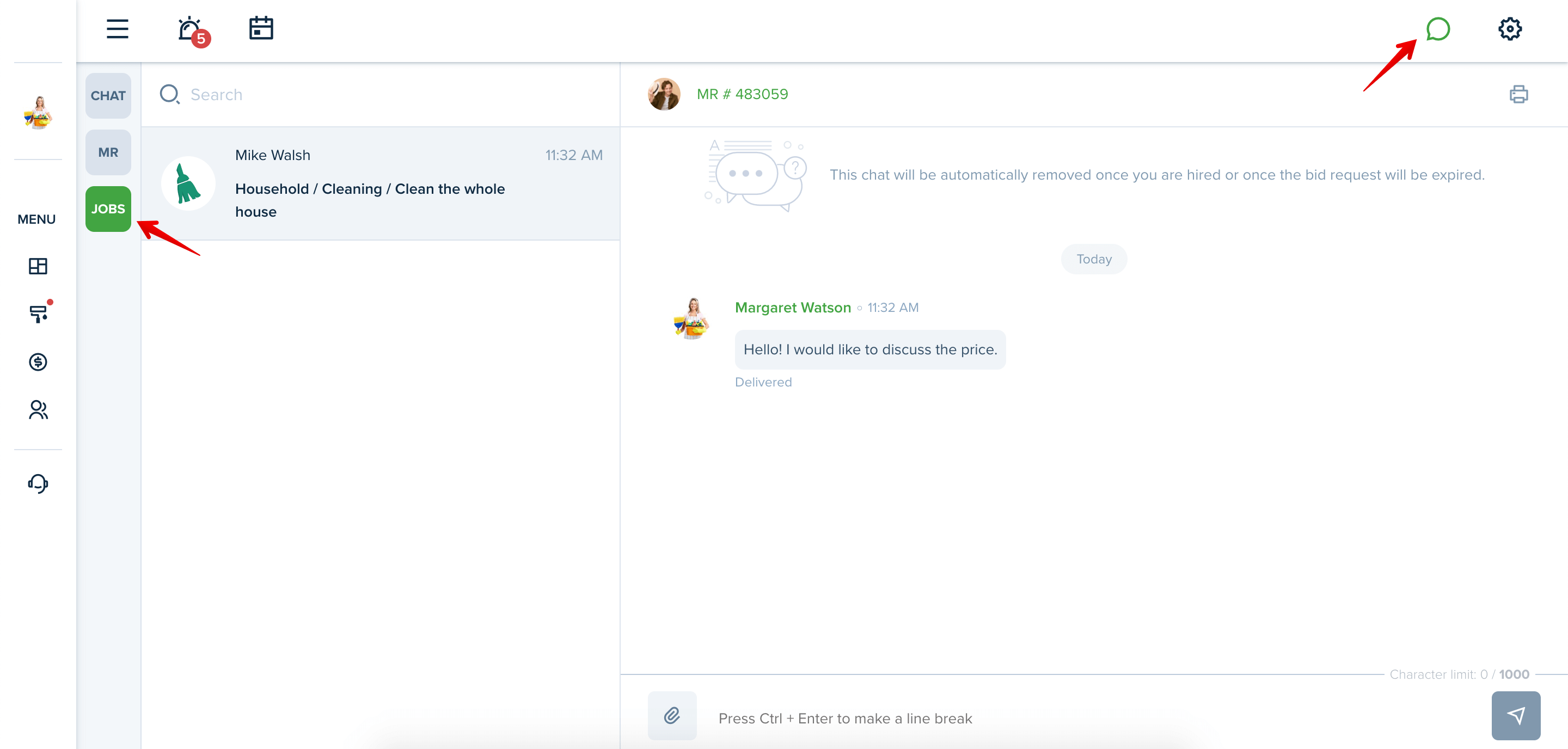Click the search magnifier icon

[169, 94]
